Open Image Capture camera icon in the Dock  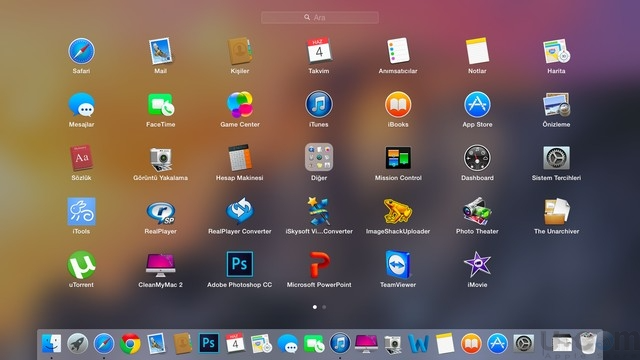click(393, 344)
